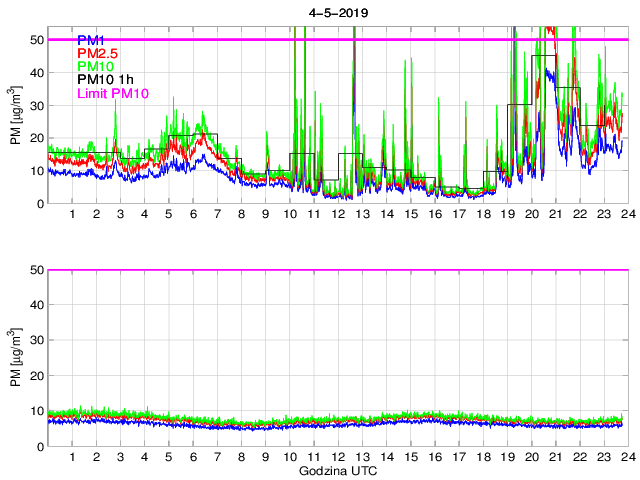Click the Godzina UTC axis label
This screenshot has width=640, height=480.
(336, 470)
